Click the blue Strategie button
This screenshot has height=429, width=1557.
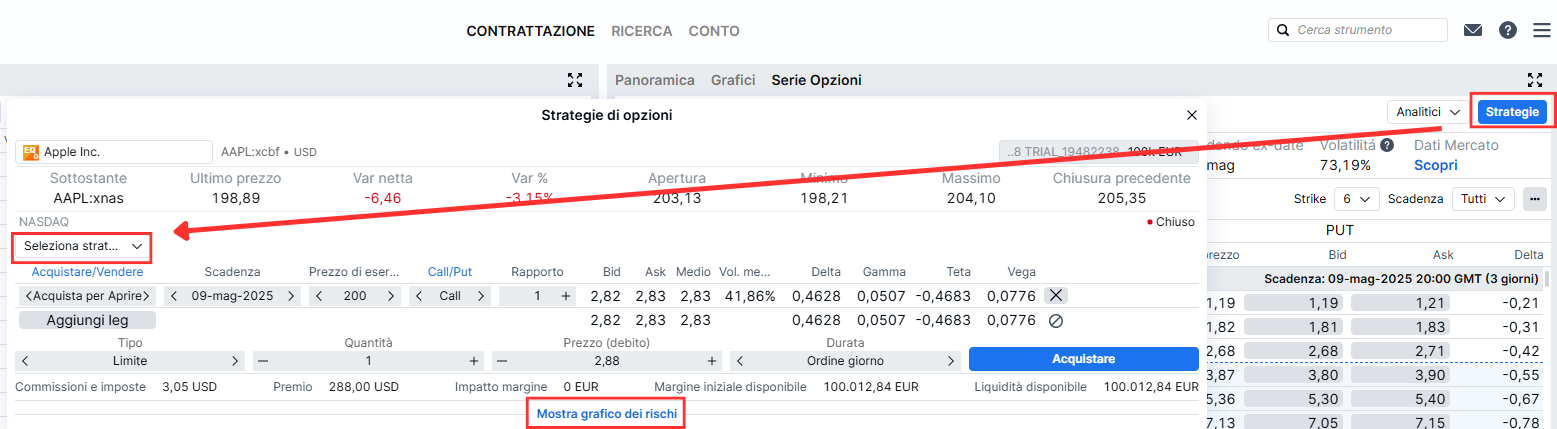click(1512, 112)
